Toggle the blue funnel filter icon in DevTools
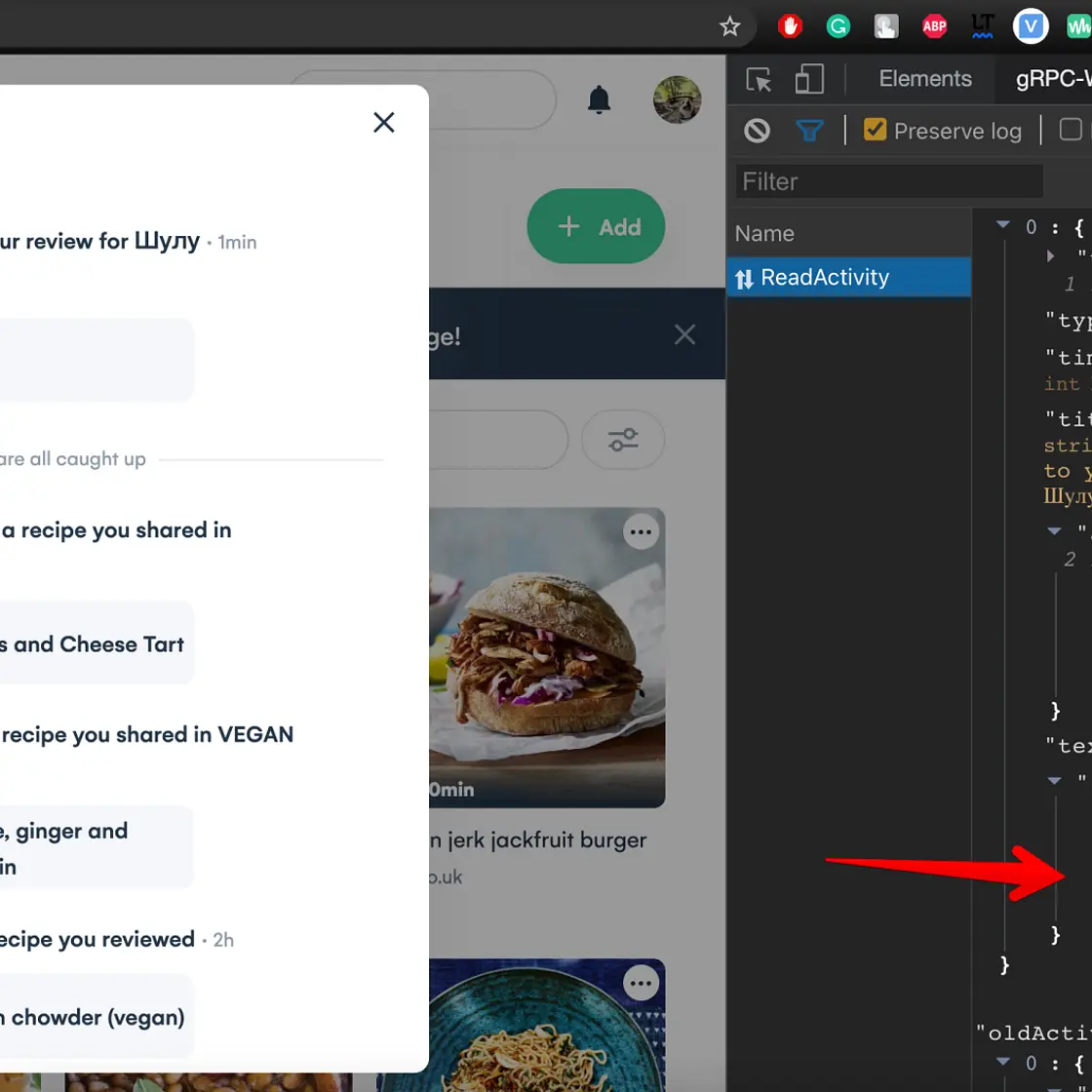1092x1092 pixels. [x=809, y=131]
